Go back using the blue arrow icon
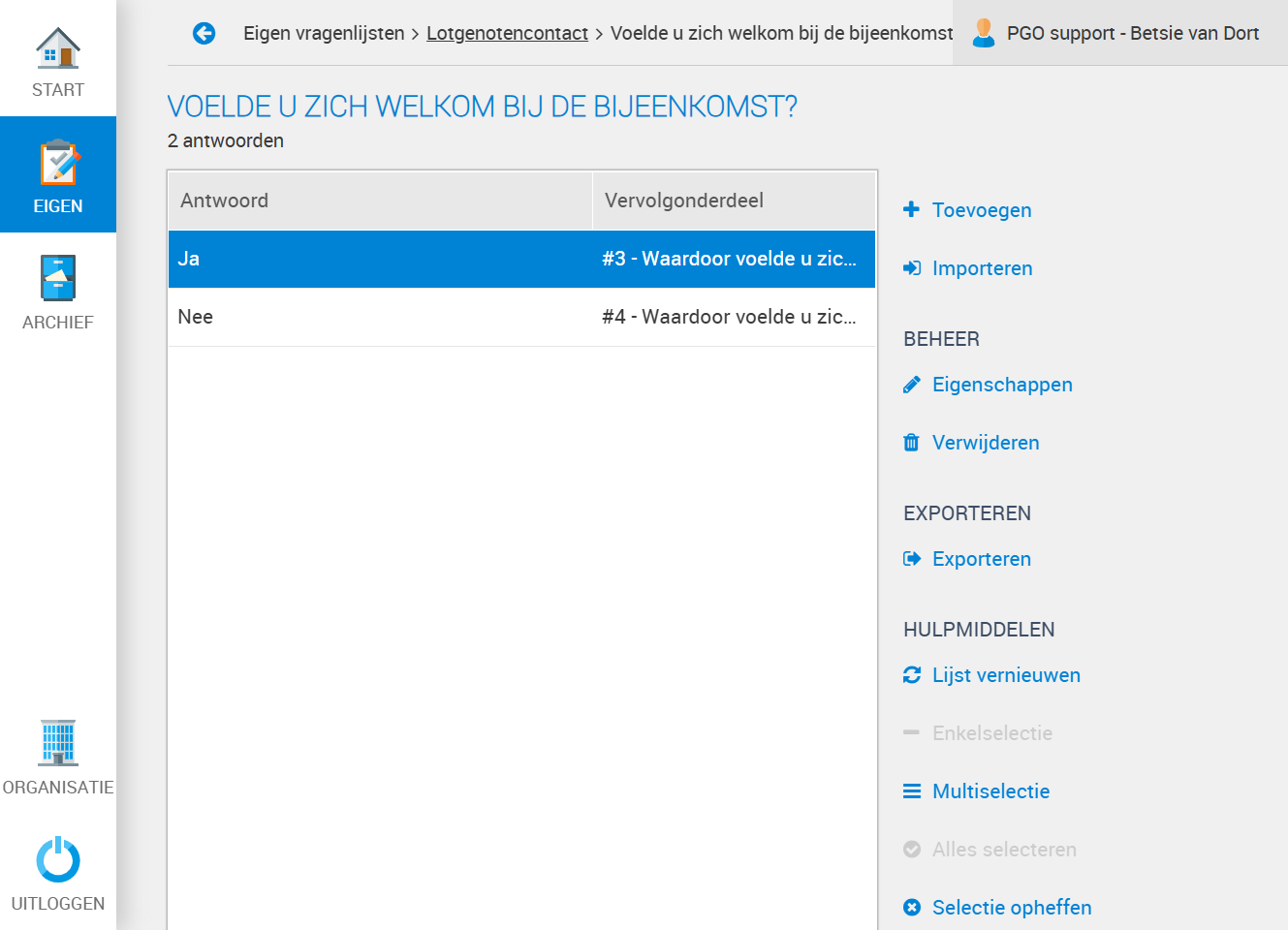This screenshot has width=1288, height=930. 204,34
